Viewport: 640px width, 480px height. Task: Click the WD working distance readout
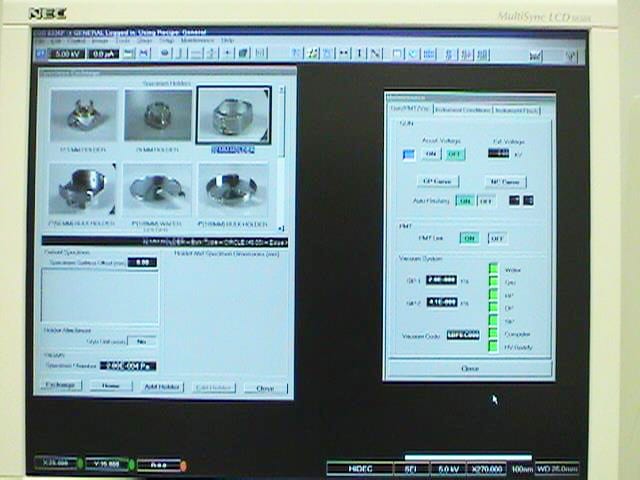(x=556, y=469)
